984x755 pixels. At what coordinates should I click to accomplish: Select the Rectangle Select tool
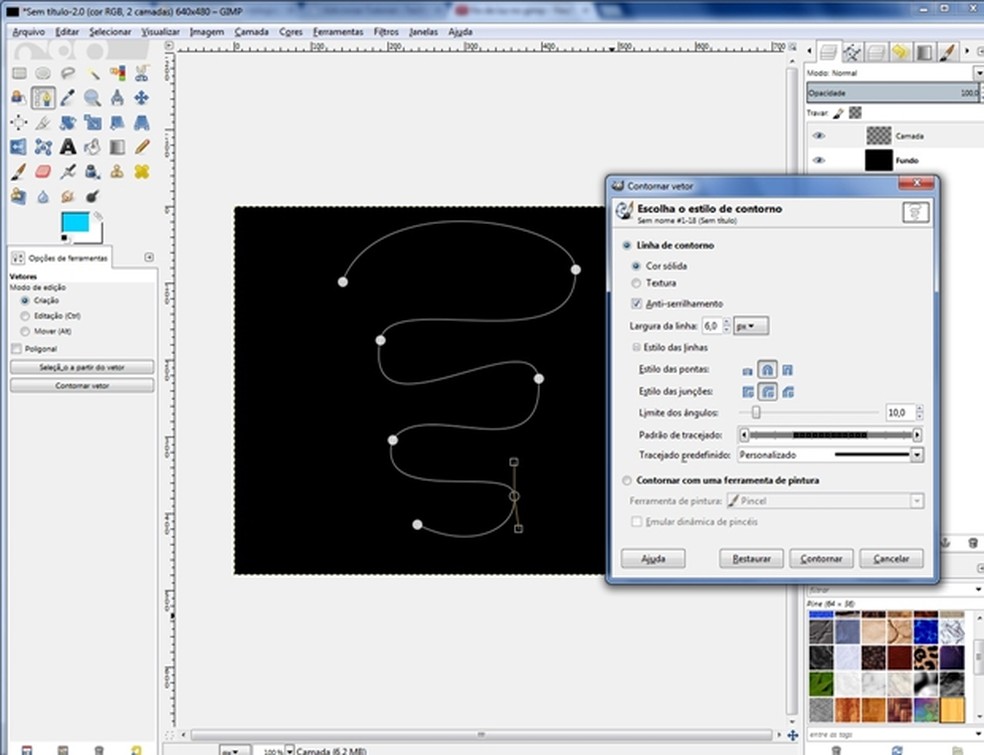click(18, 73)
